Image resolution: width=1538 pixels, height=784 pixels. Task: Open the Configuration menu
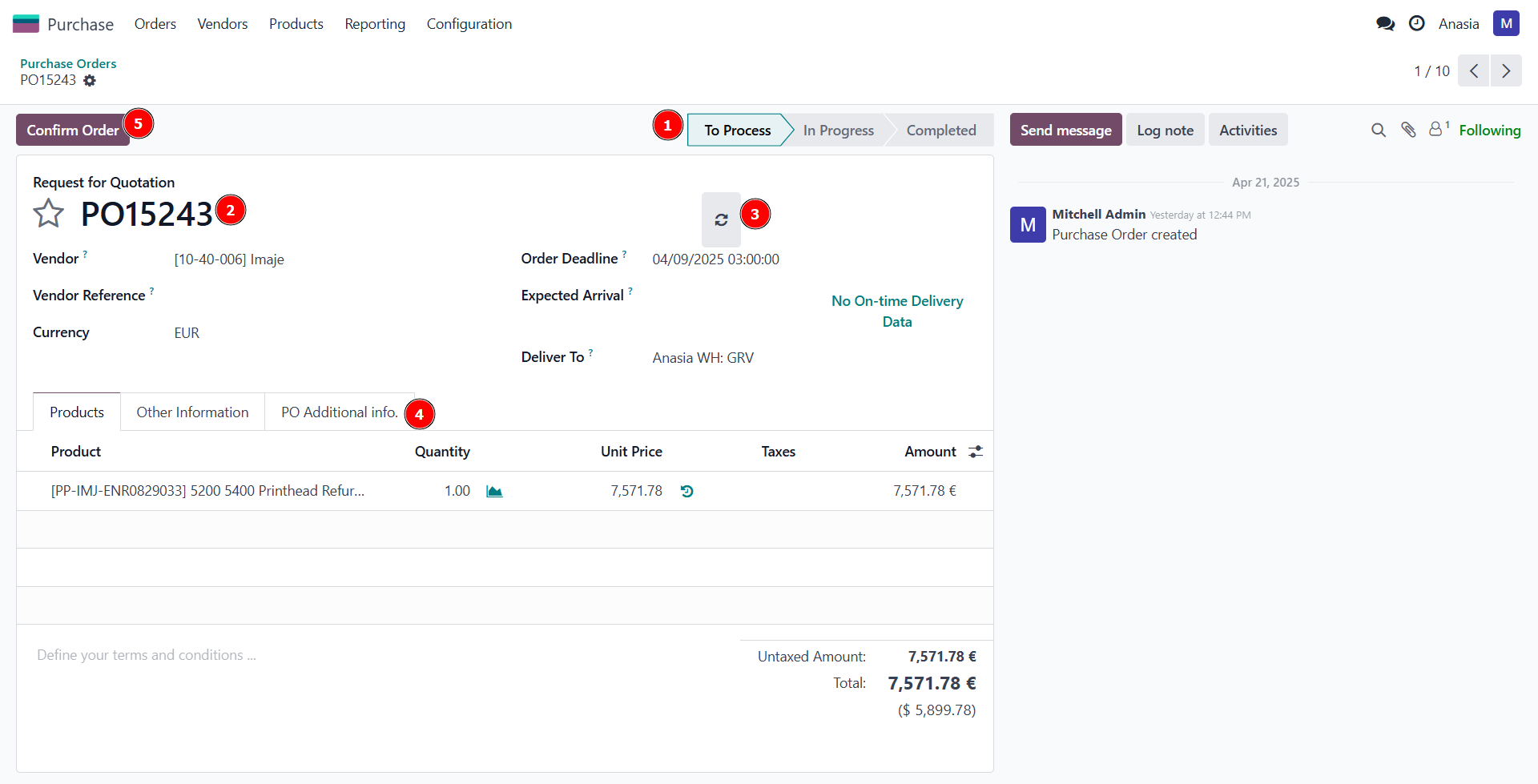tap(469, 24)
